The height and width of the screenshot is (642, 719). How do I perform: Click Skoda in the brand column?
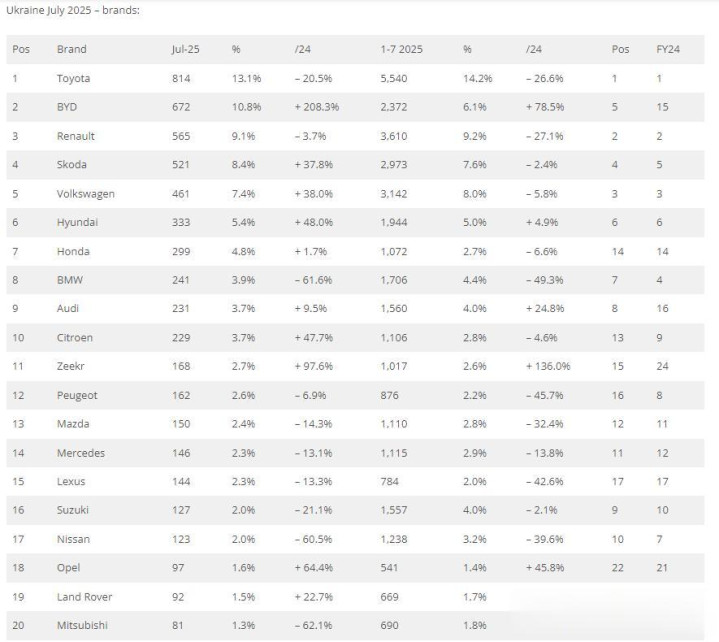pos(72,165)
